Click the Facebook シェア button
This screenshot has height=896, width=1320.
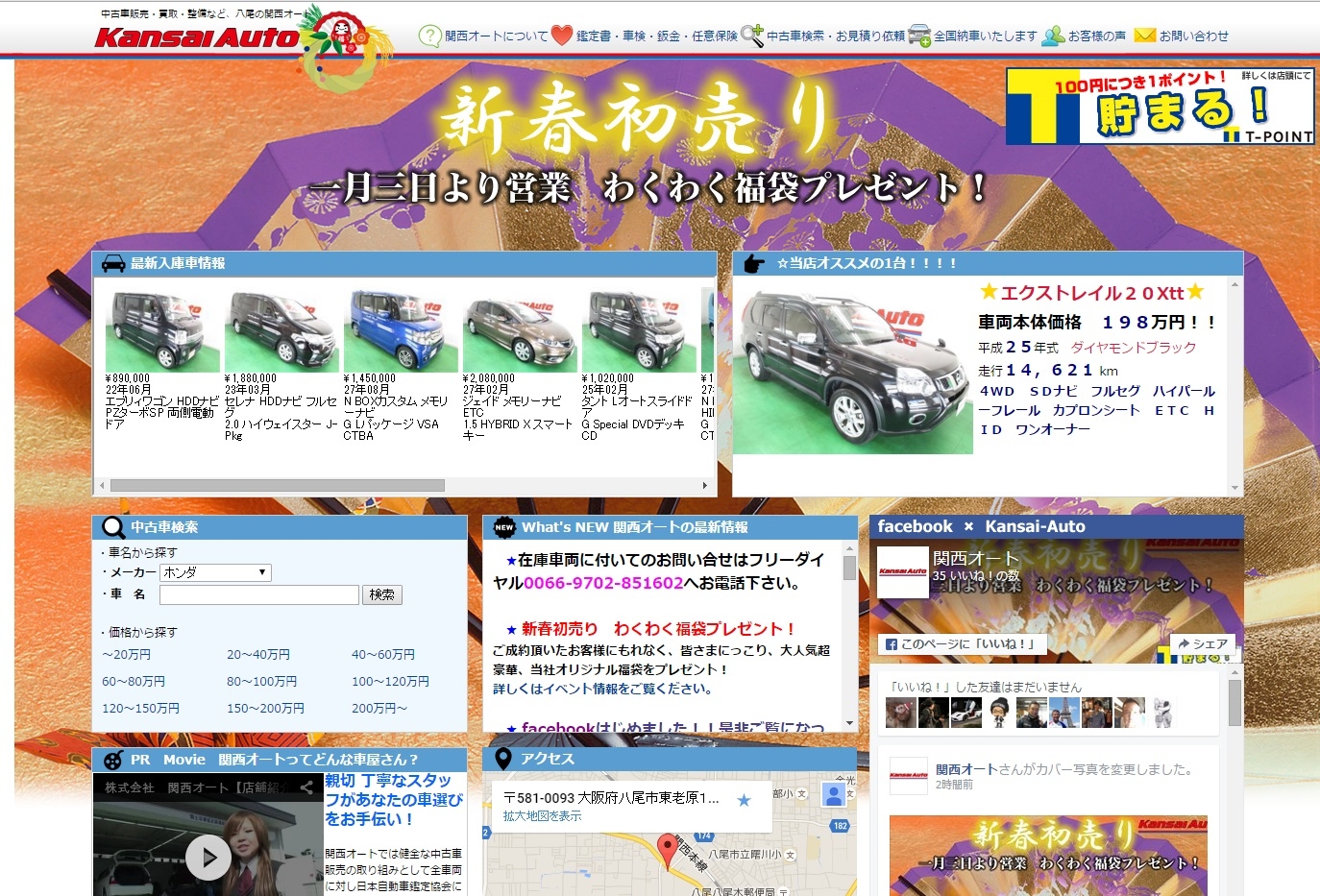tap(1202, 644)
